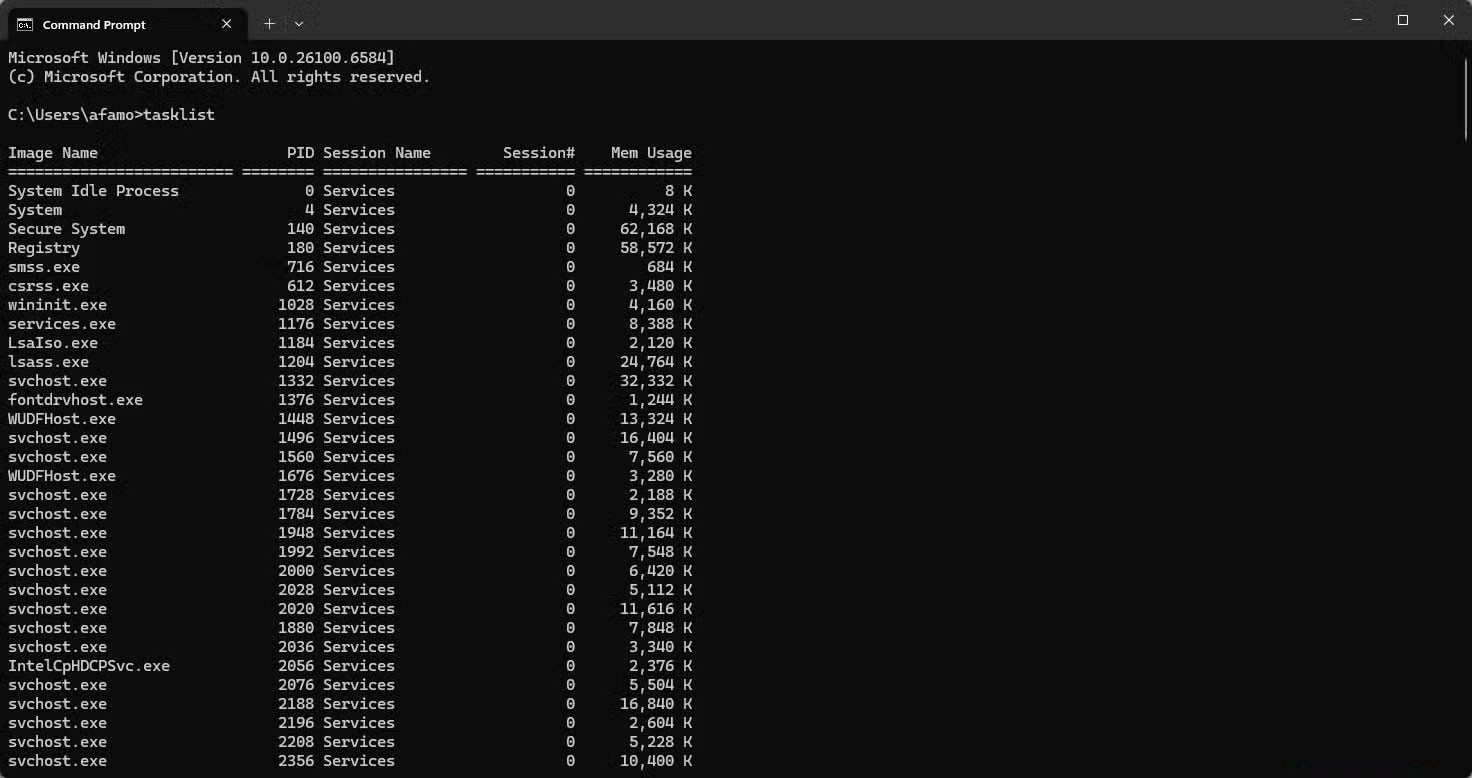This screenshot has height=778, width=1472.
Task: Click the lsass.exe process name
Action: point(48,361)
